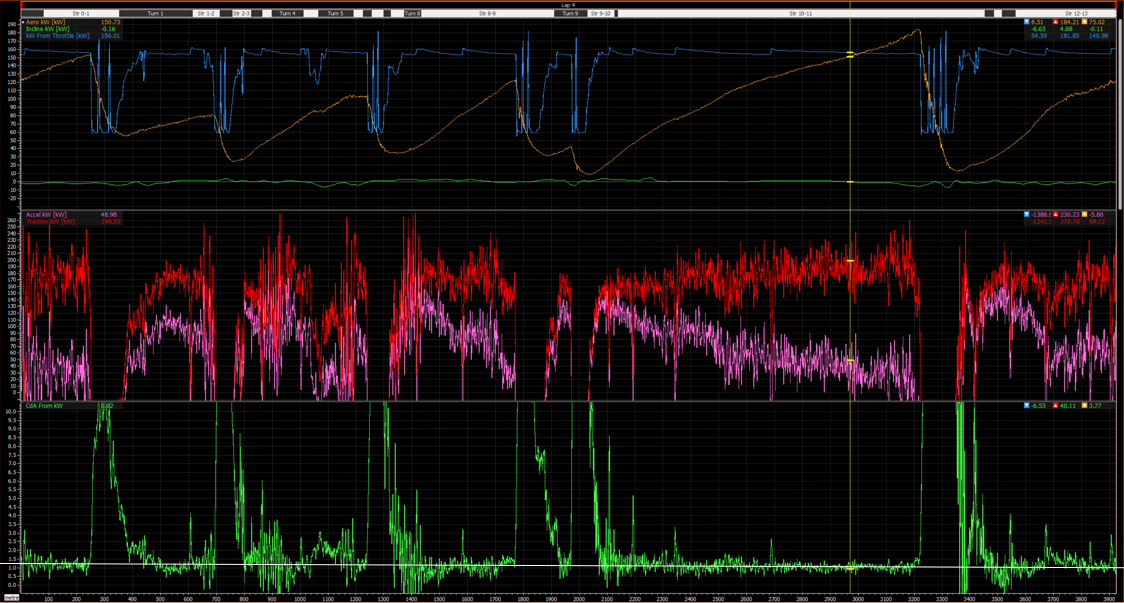Click the Lap 4 label bar
Viewport: 1124px width, 603px height.
click(568, 5)
